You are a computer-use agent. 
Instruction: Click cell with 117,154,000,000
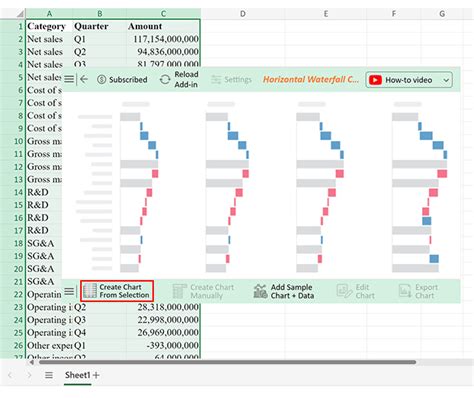click(163, 39)
